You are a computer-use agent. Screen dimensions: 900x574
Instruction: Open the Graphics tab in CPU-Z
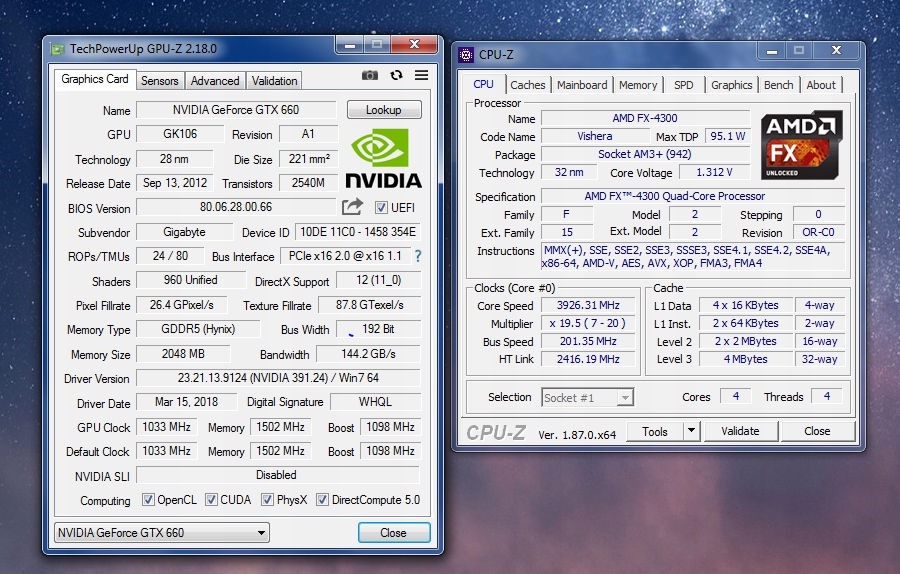(x=731, y=85)
